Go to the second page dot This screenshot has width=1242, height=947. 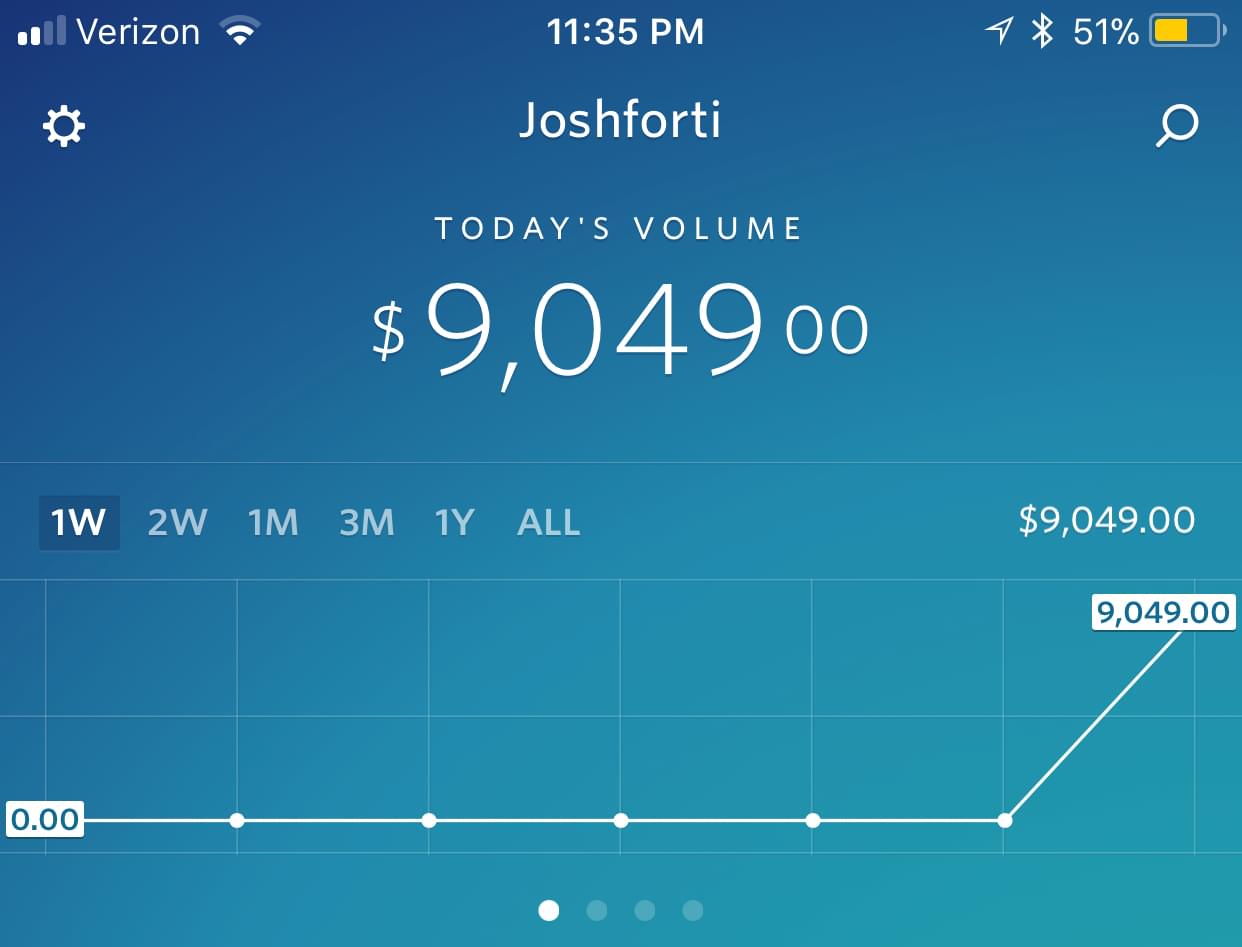[x=597, y=910]
